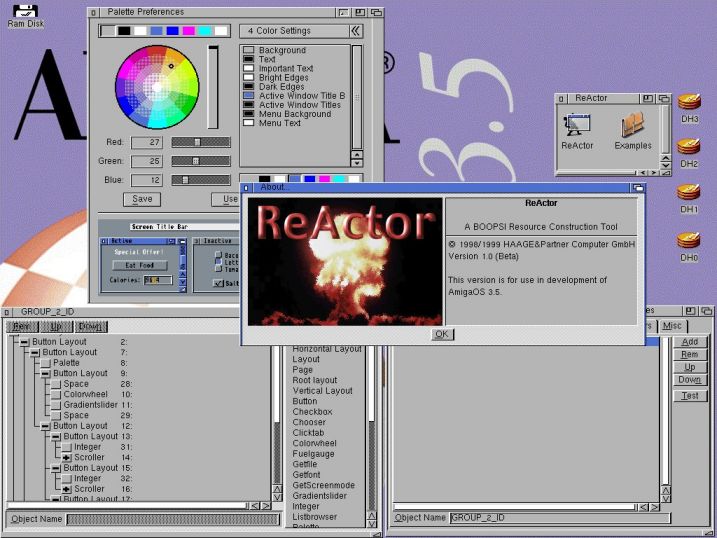717x538 pixels.
Task: Expand the Scroller node numbered 16
Action: click(x=67, y=489)
